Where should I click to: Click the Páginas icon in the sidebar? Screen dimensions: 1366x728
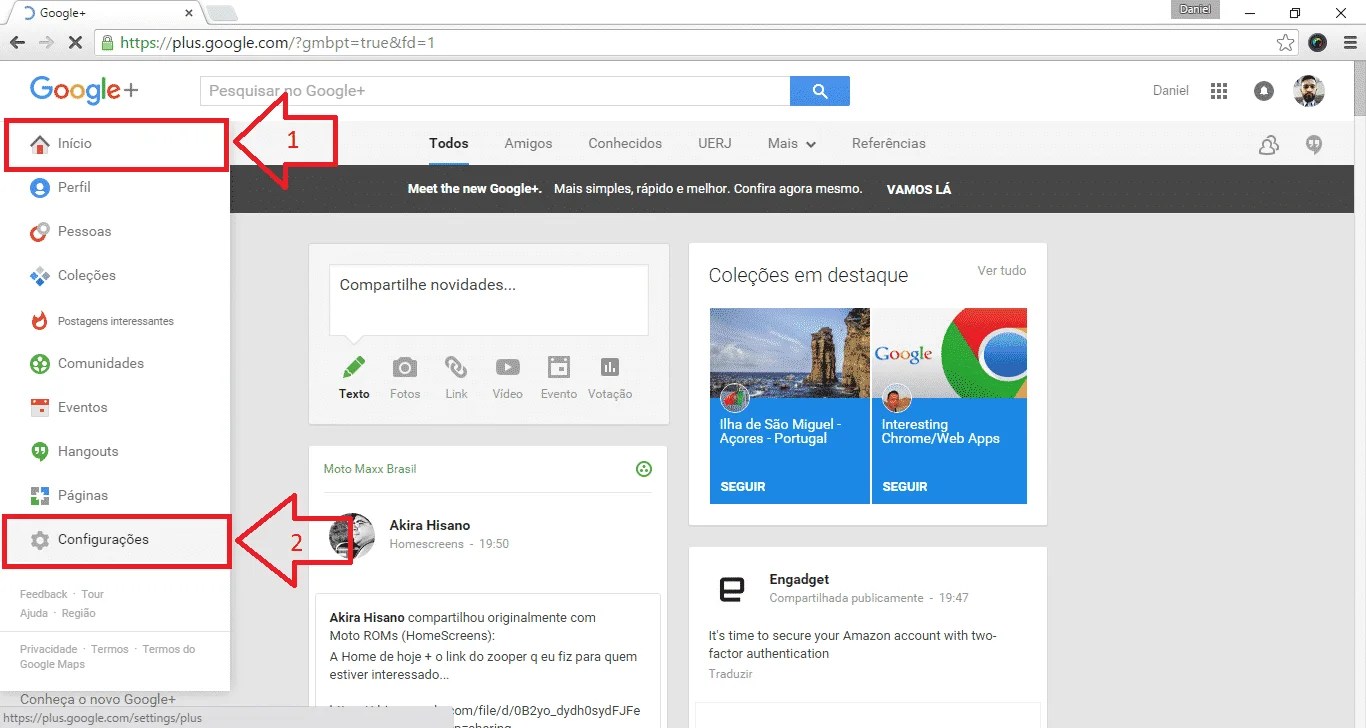point(40,495)
